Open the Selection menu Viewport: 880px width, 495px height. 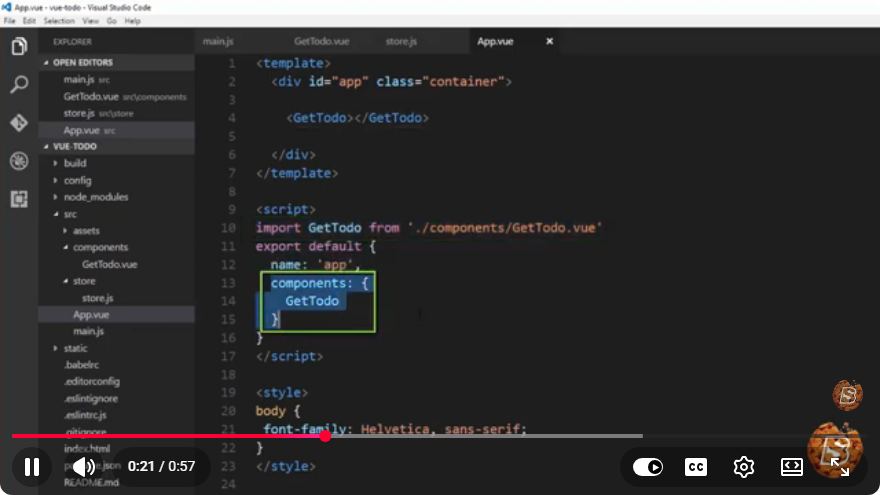click(x=59, y=21)
